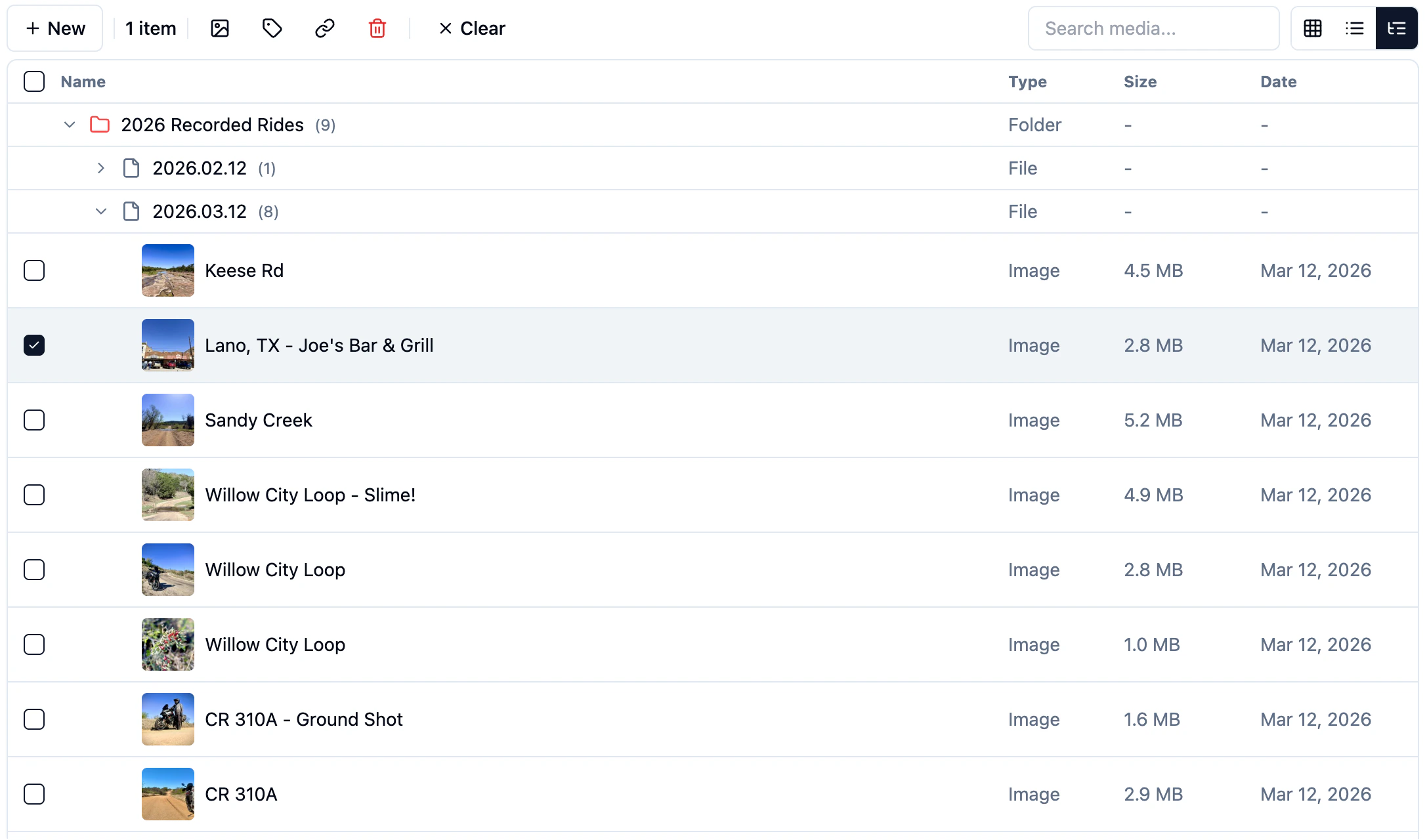This screenshot has width=1427, height=840.
Task: Click the image preview toolbar icon
Action: coord(219,28)
